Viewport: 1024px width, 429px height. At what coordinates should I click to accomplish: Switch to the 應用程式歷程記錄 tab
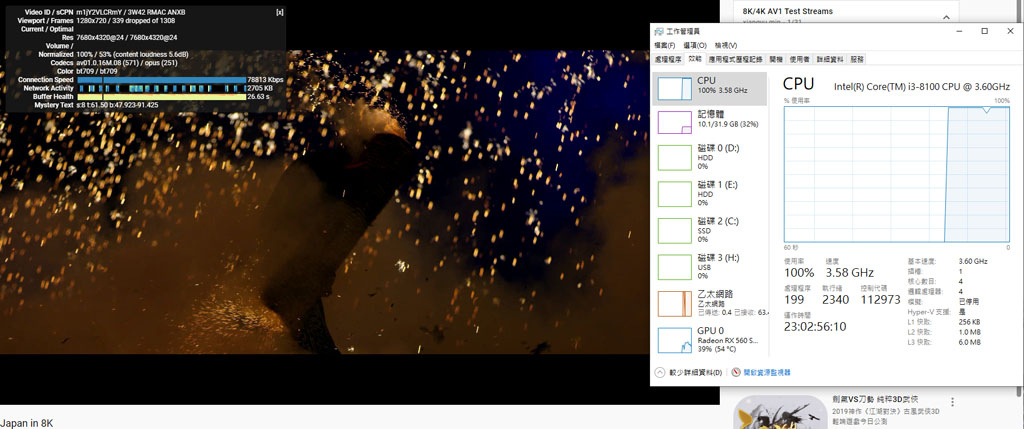point(735,59)
